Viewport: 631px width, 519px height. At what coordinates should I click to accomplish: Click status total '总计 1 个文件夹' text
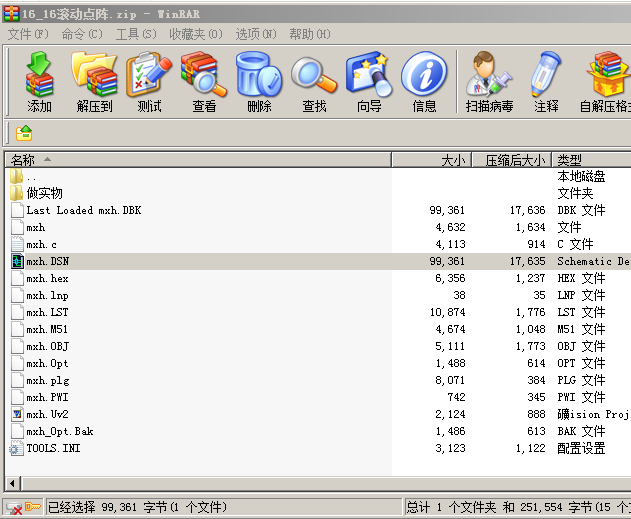click(x=451, y=507)
